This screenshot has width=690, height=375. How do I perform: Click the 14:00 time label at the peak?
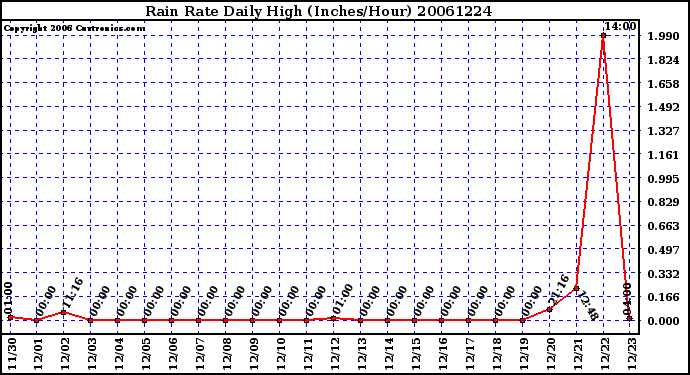620,26
